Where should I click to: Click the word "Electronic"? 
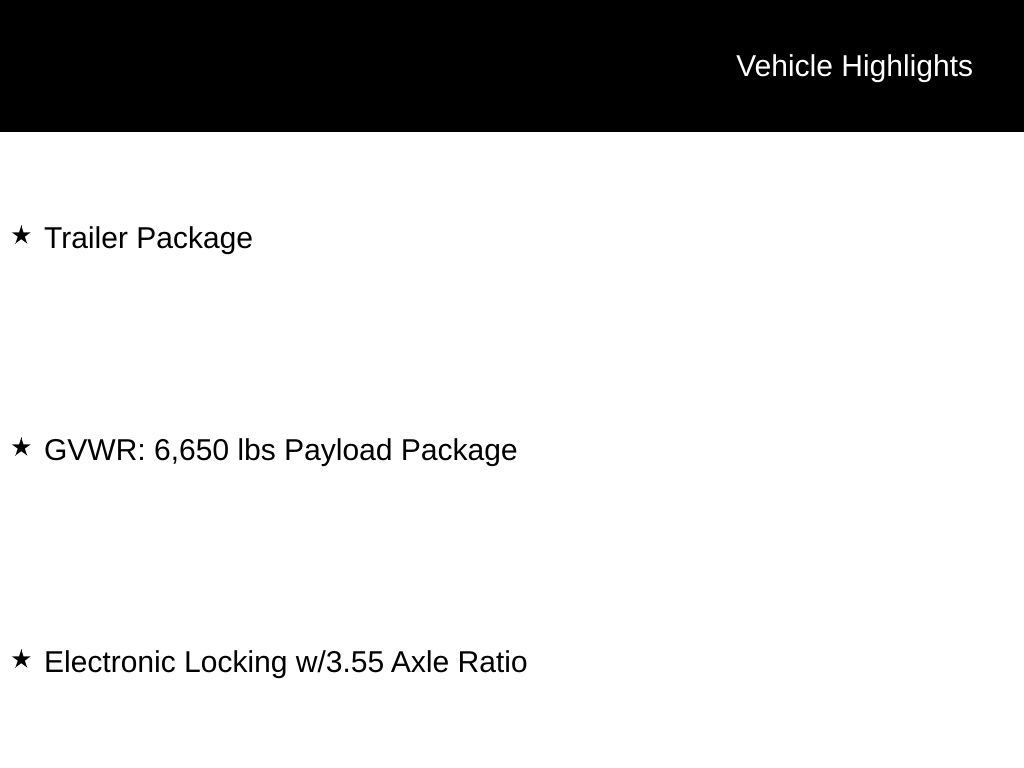pyautogui.click(x=110, y=662)
